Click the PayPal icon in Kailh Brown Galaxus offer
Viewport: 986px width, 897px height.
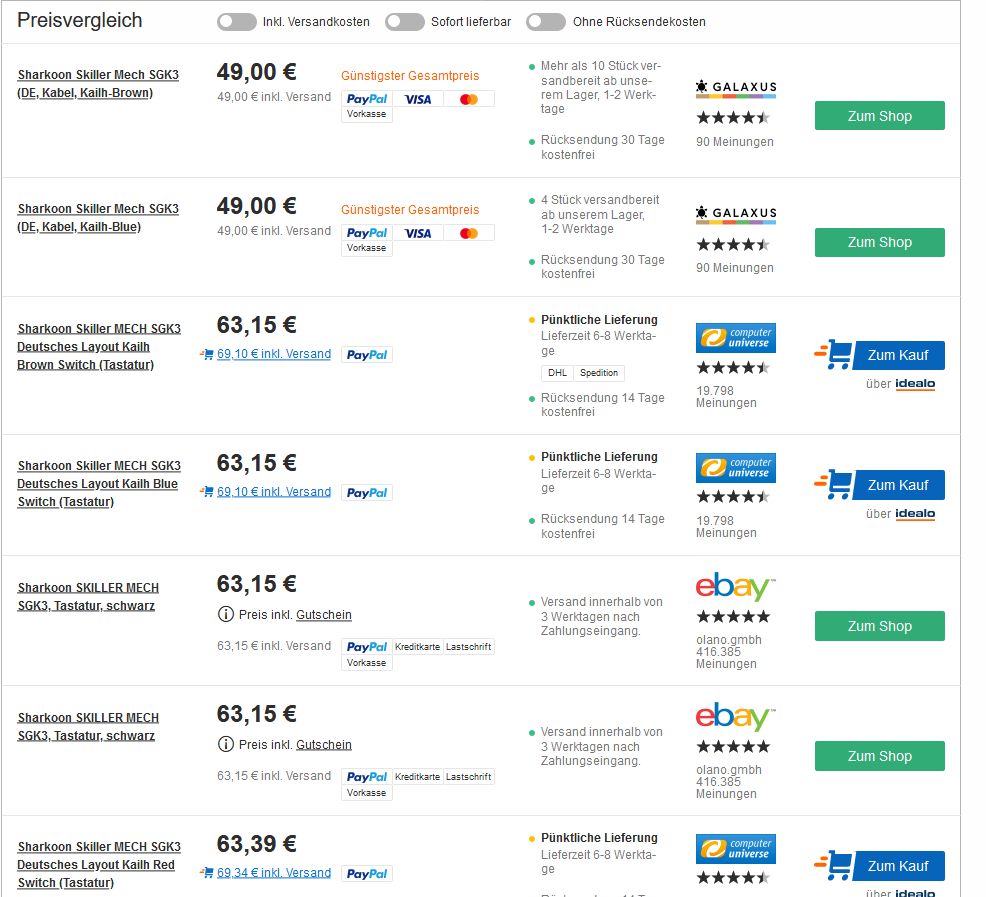click(x=367, y=99)
